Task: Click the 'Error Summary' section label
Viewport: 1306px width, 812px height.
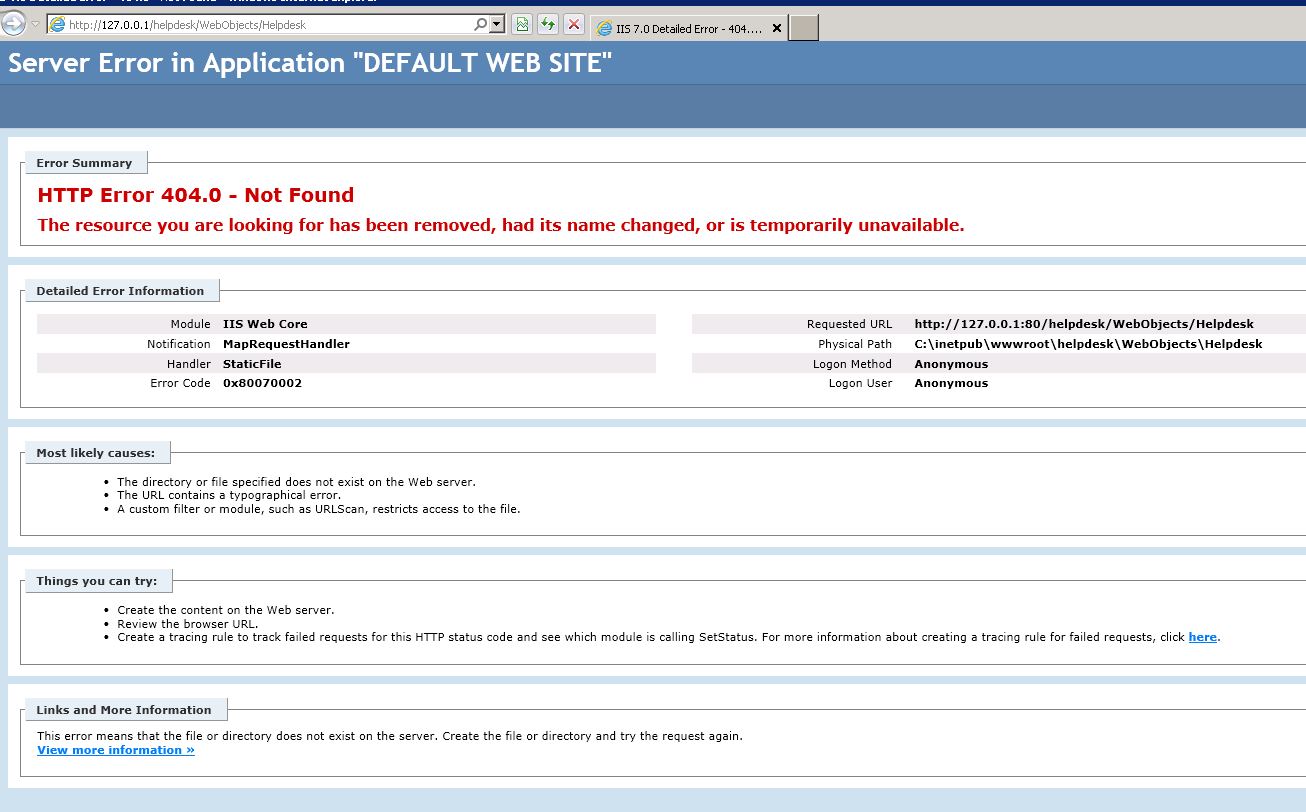Action: click(x=84, y=163)
